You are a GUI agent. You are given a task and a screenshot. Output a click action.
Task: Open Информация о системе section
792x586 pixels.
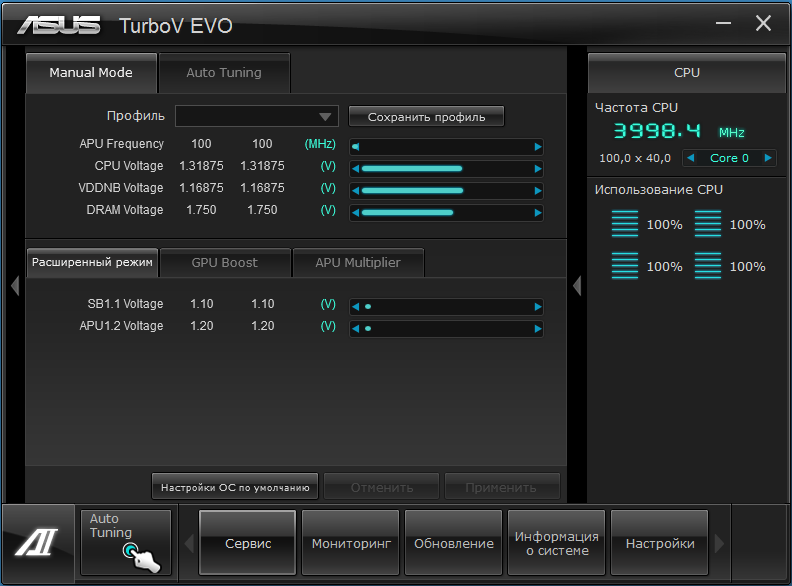[557, 543]
